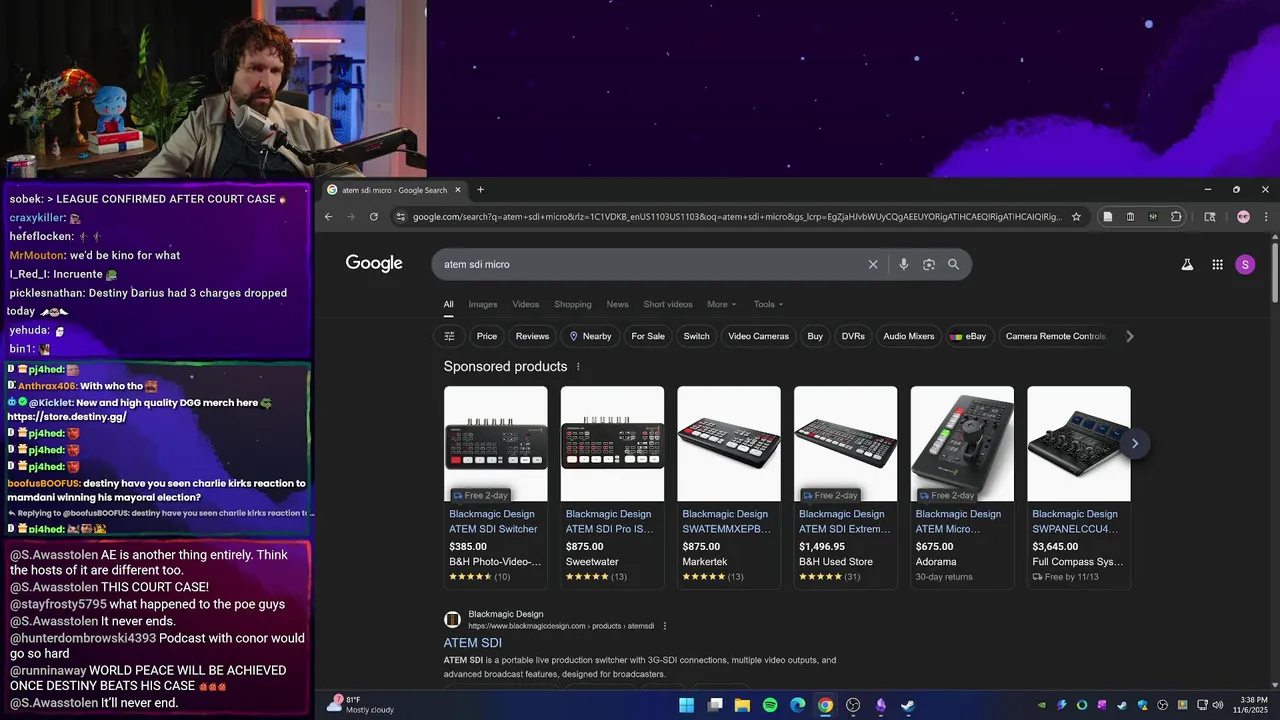Bookmark this page with the star icon

[x=1076, y=217]
